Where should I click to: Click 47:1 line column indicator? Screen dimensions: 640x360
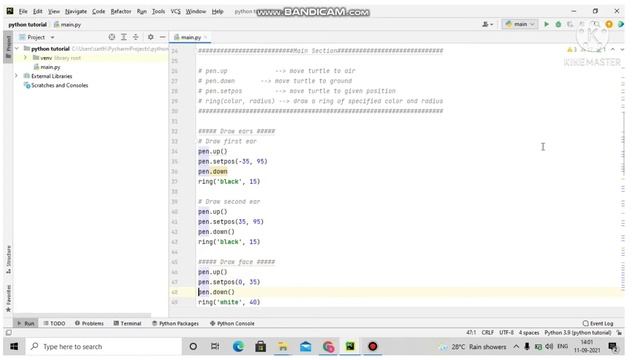click(471, 333)
